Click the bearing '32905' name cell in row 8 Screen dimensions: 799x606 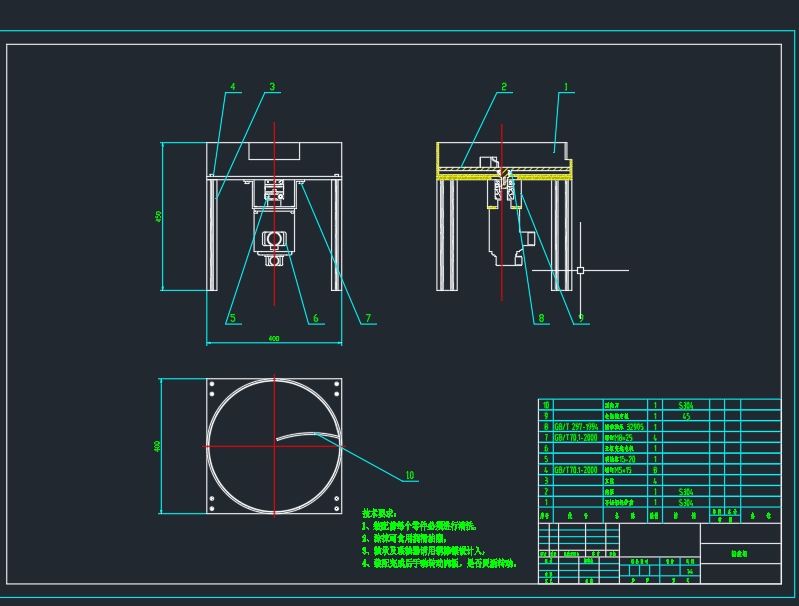coord(625,427)
